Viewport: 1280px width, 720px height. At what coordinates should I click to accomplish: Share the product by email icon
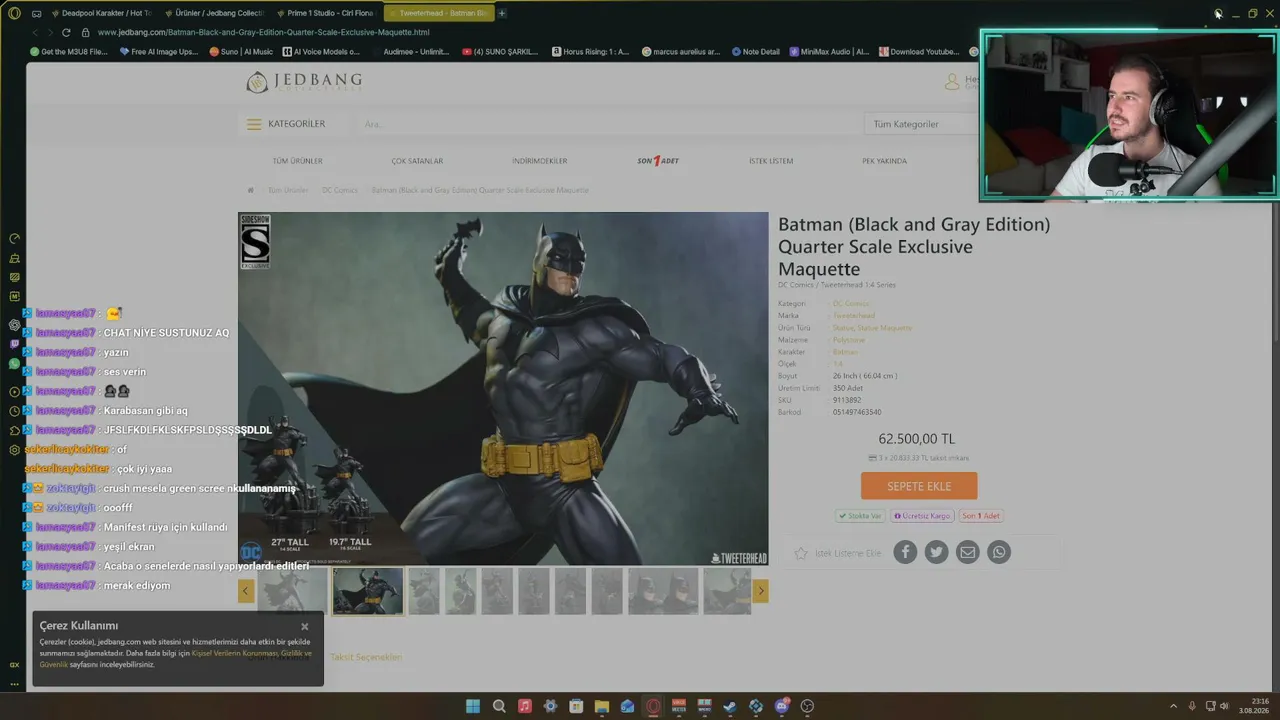[x=967, y=552]
